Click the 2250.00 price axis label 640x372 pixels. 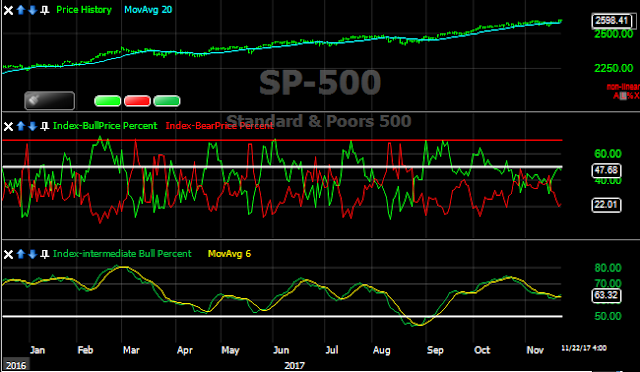(x=613, y=68)
